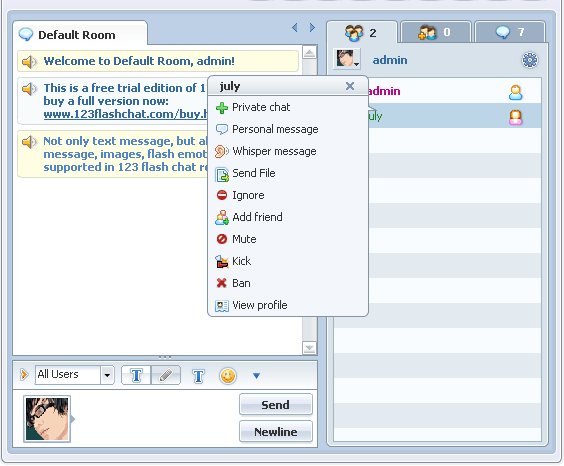
Task: Toggle the pencil drawing mode button
Action: 166,375
